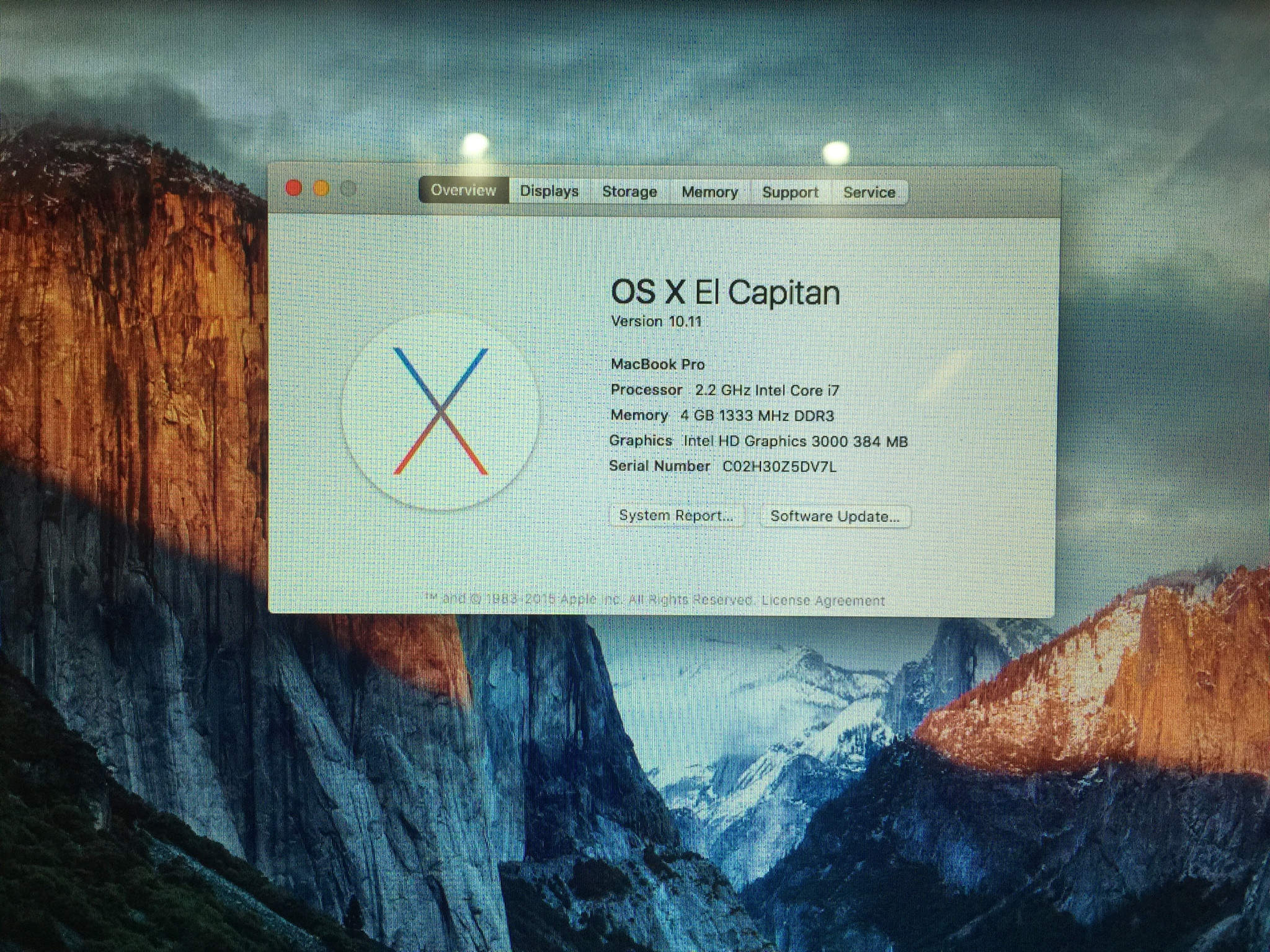Open the Storage tab
Image resolution: width=1270 pixels, height=952 pixels.
[629, 192]
